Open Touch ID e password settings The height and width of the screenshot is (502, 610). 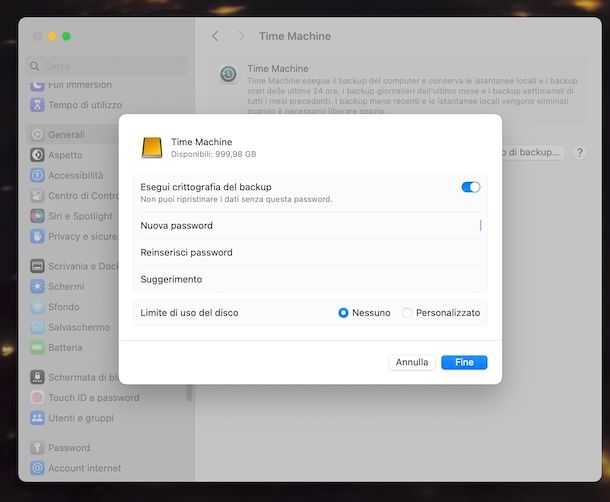(x=93, y=398)
